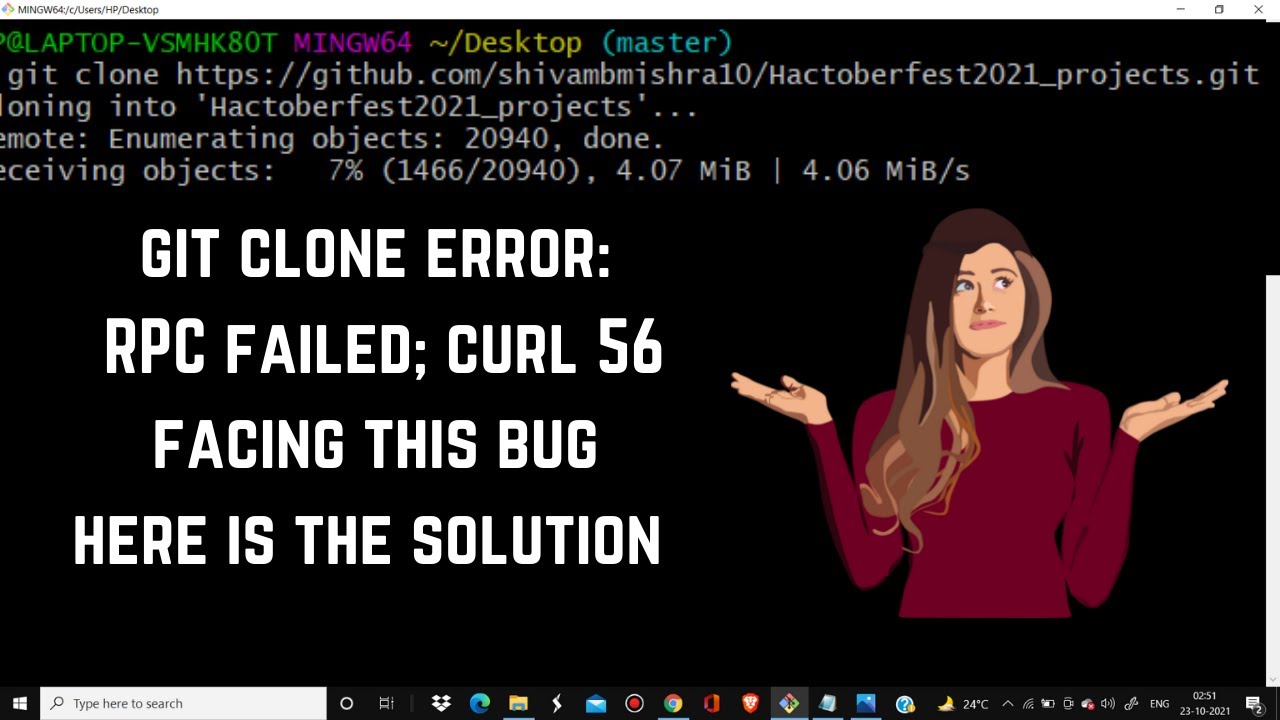
Task: Open the pen workspace tray icon
Action: 1132,703
